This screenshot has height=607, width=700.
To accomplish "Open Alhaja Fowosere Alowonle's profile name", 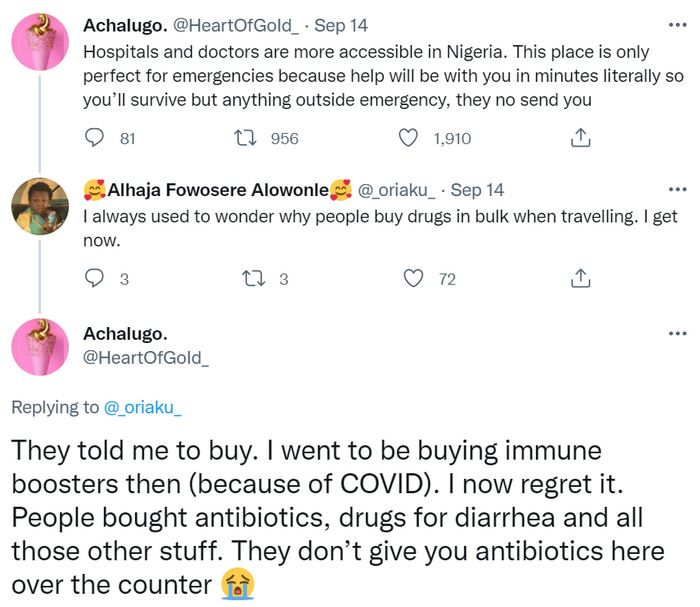I will (x=218, y=190).
